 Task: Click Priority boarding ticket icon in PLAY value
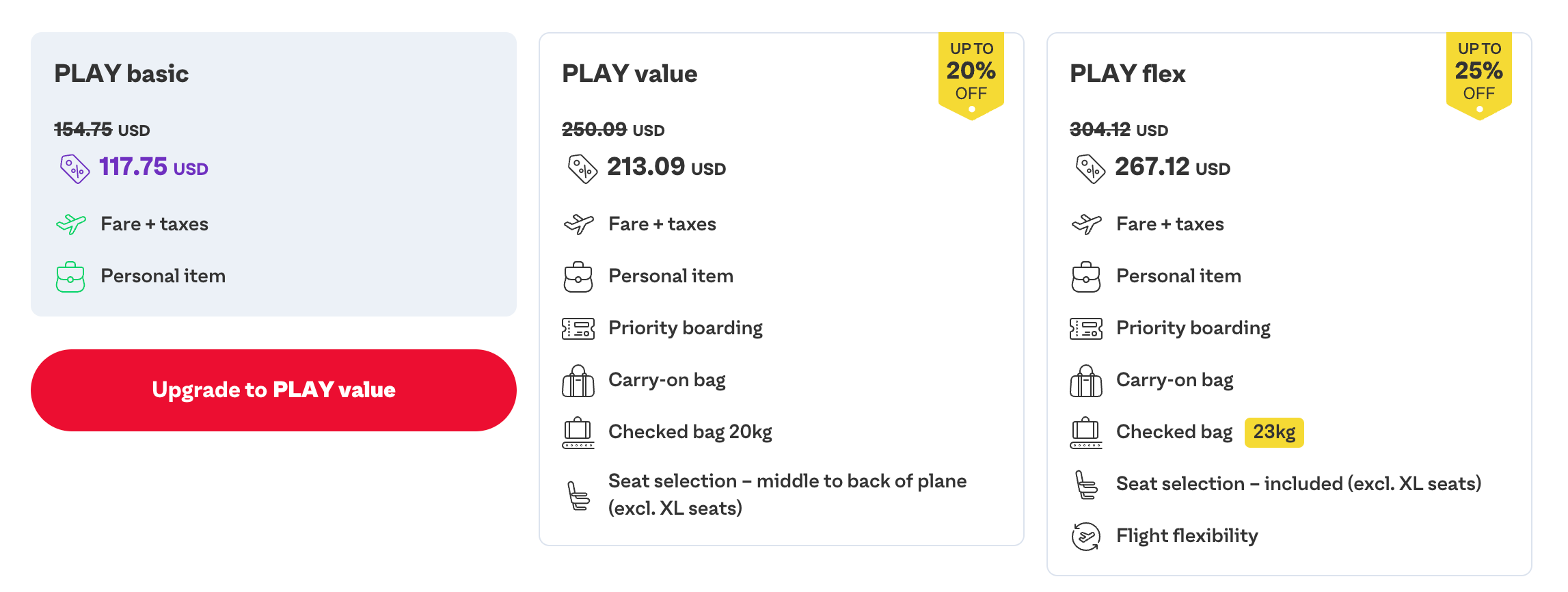click(x=578, y=329)
